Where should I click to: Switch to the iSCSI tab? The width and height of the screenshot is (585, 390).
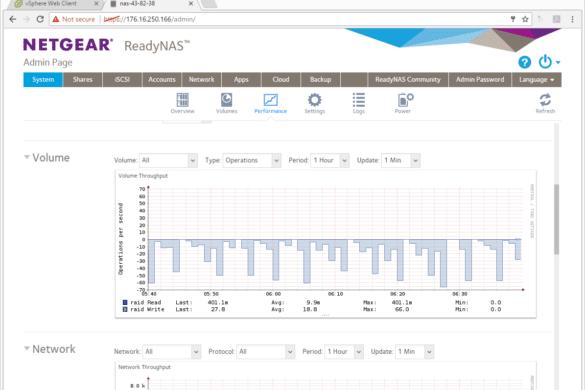(122, 79)
